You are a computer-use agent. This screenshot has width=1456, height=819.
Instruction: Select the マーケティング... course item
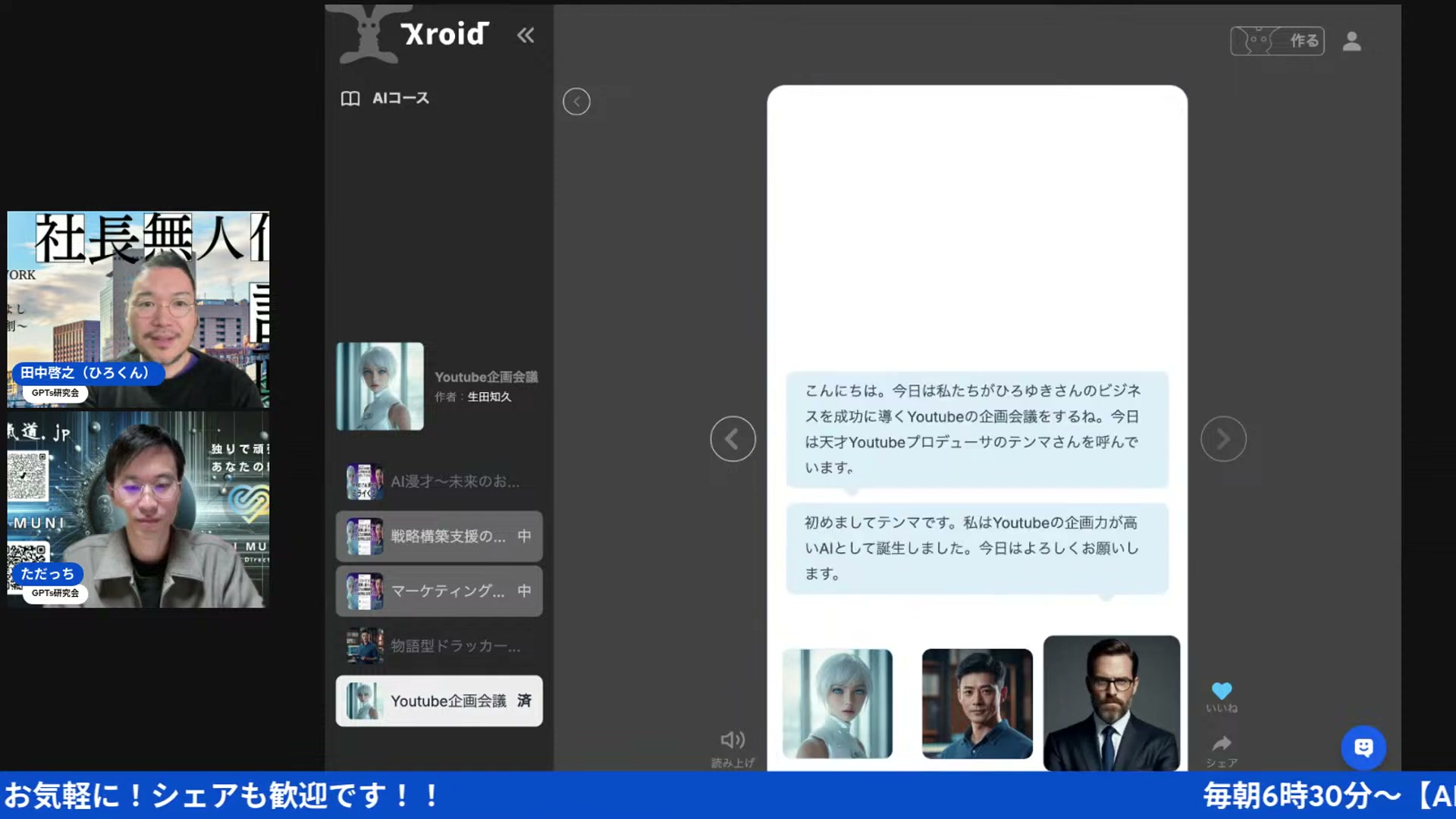click(x=439, y=591)
